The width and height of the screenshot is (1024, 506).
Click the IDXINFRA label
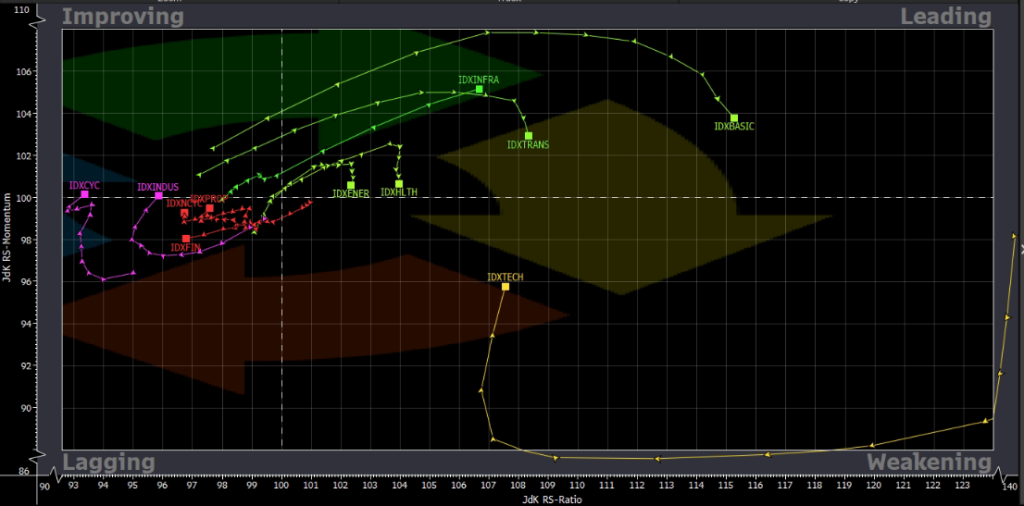pos(479,80)
